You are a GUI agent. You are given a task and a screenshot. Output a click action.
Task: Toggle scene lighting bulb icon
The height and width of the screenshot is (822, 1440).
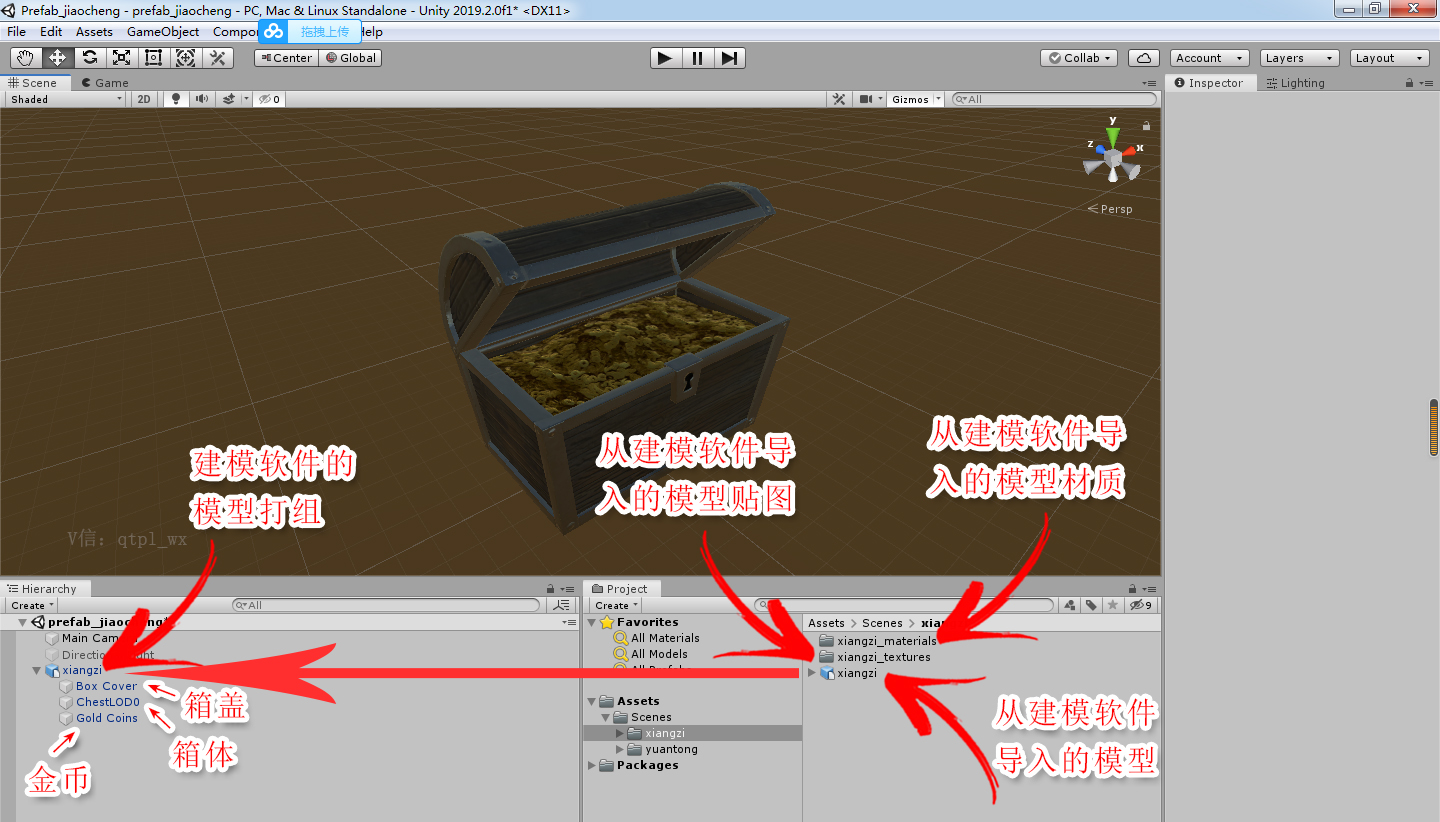177,99
